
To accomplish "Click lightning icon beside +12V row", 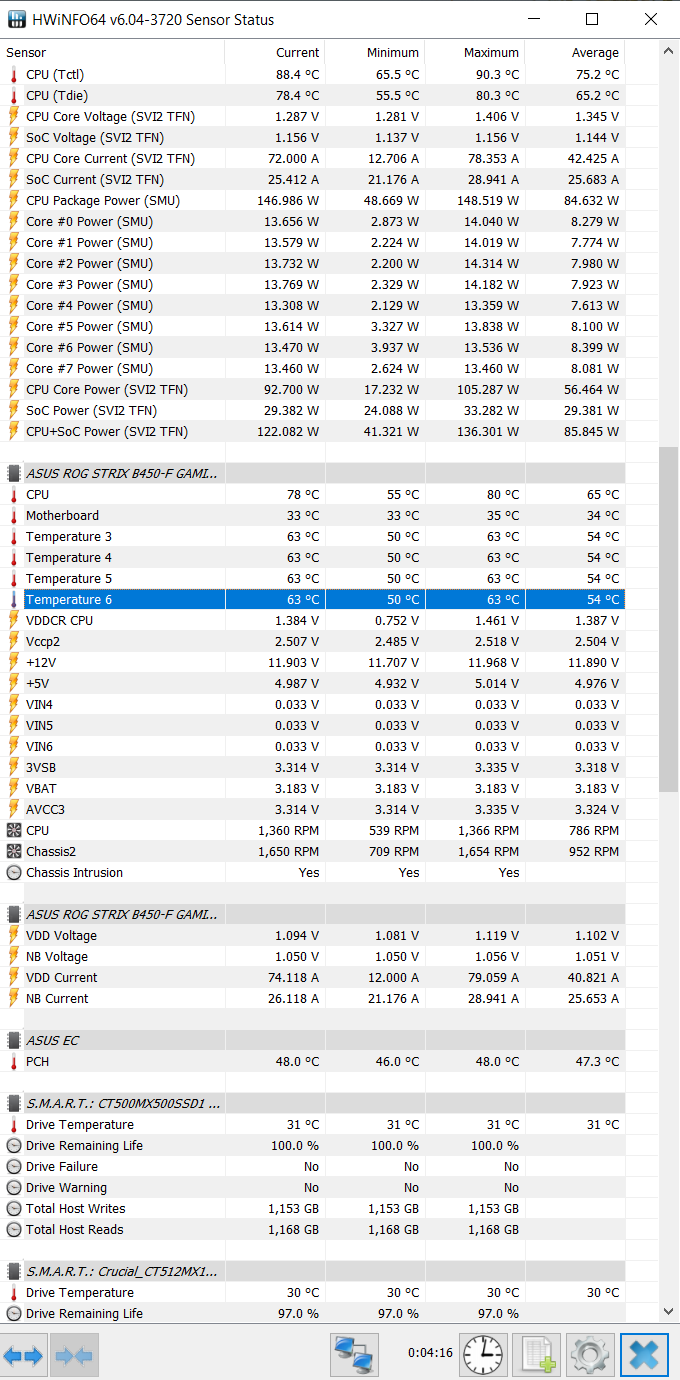I will tap(14, 662).
